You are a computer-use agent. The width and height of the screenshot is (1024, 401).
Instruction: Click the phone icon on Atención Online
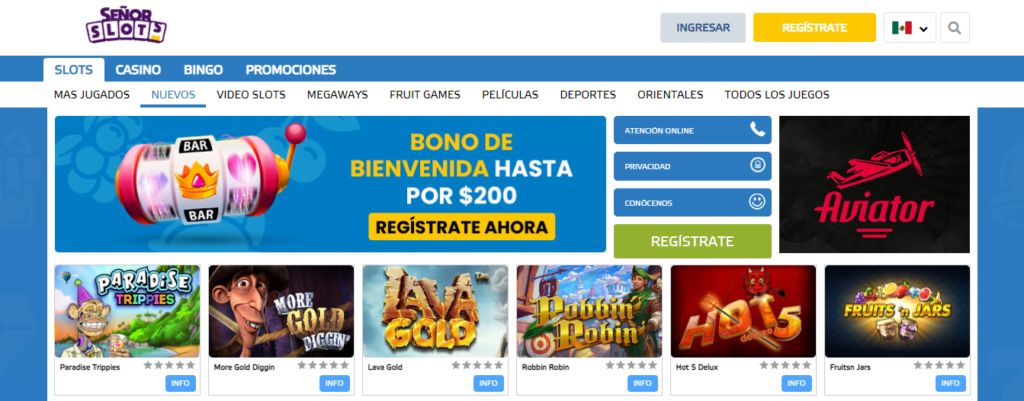click(757, 130)
